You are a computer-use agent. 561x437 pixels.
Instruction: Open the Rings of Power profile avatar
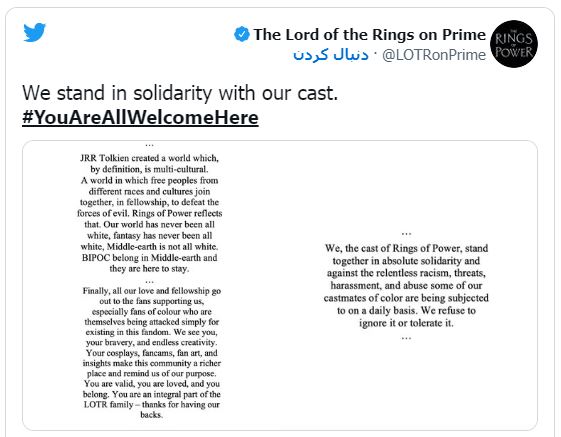pyautogui.click(x=514, y=44)
